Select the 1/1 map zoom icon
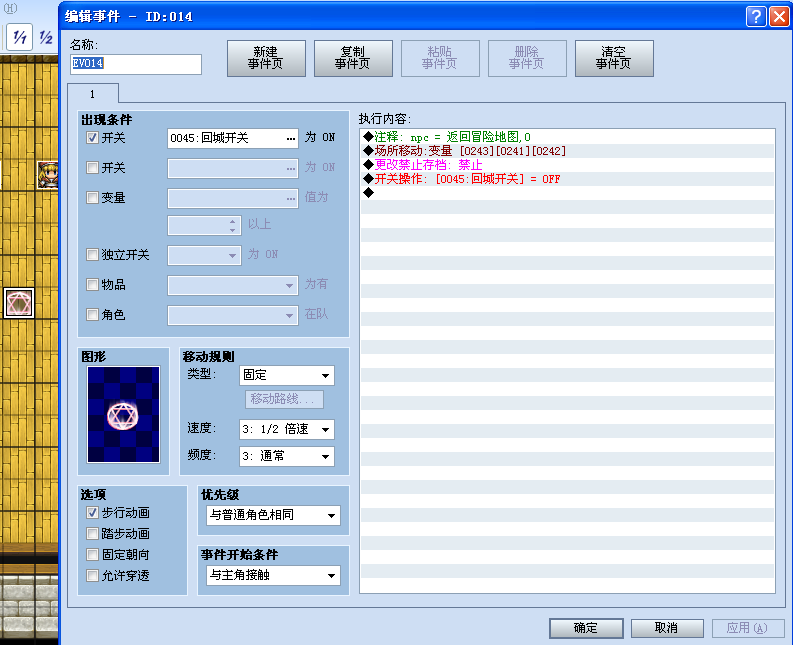793x645 pixels. (x=19, y=37)
